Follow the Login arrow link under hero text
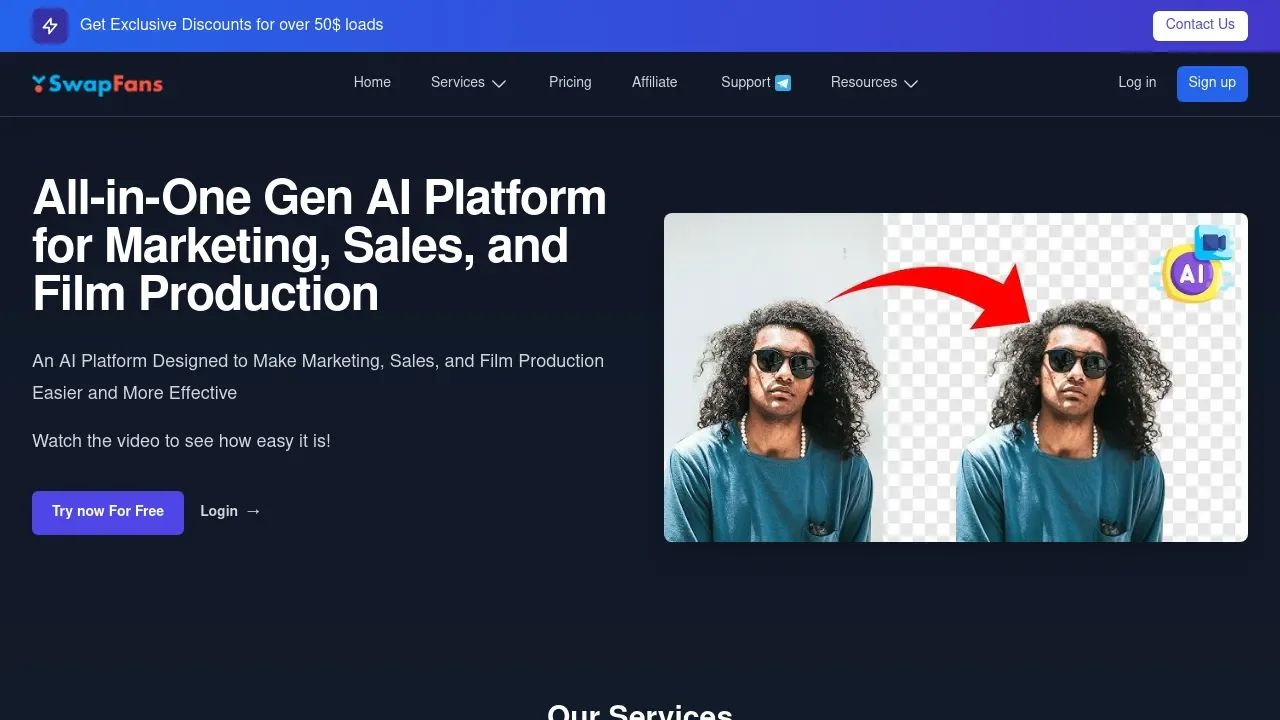The width and height of the screenshot is (1280, 720). (230, 512)
